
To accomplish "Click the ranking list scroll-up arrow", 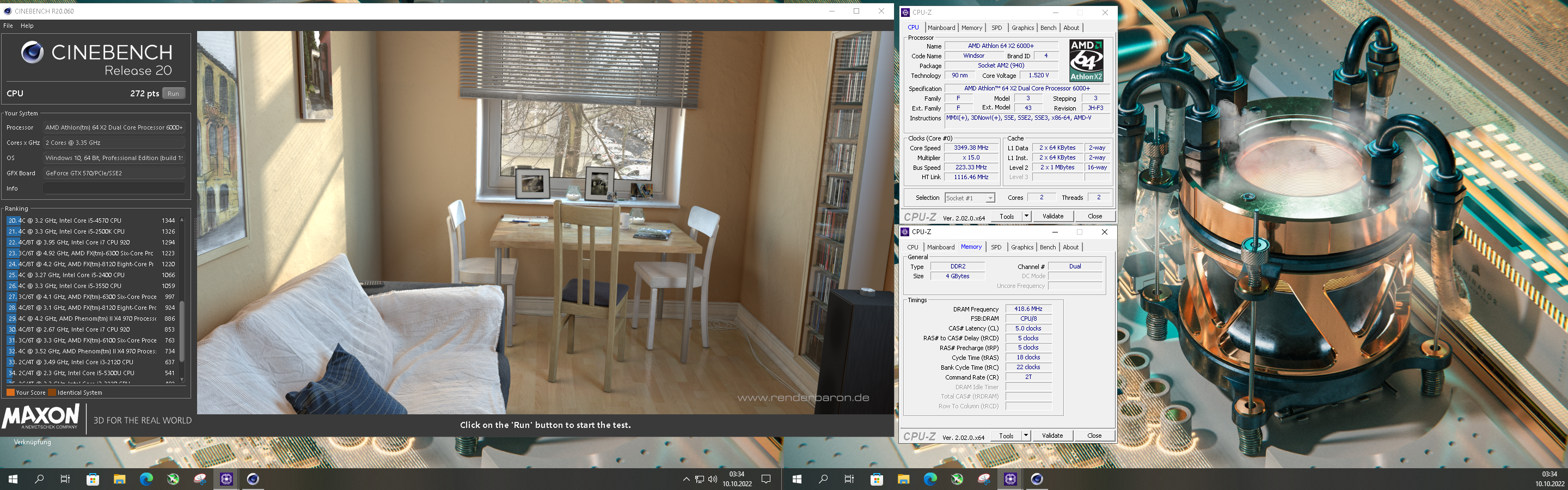I will point(182,220).
